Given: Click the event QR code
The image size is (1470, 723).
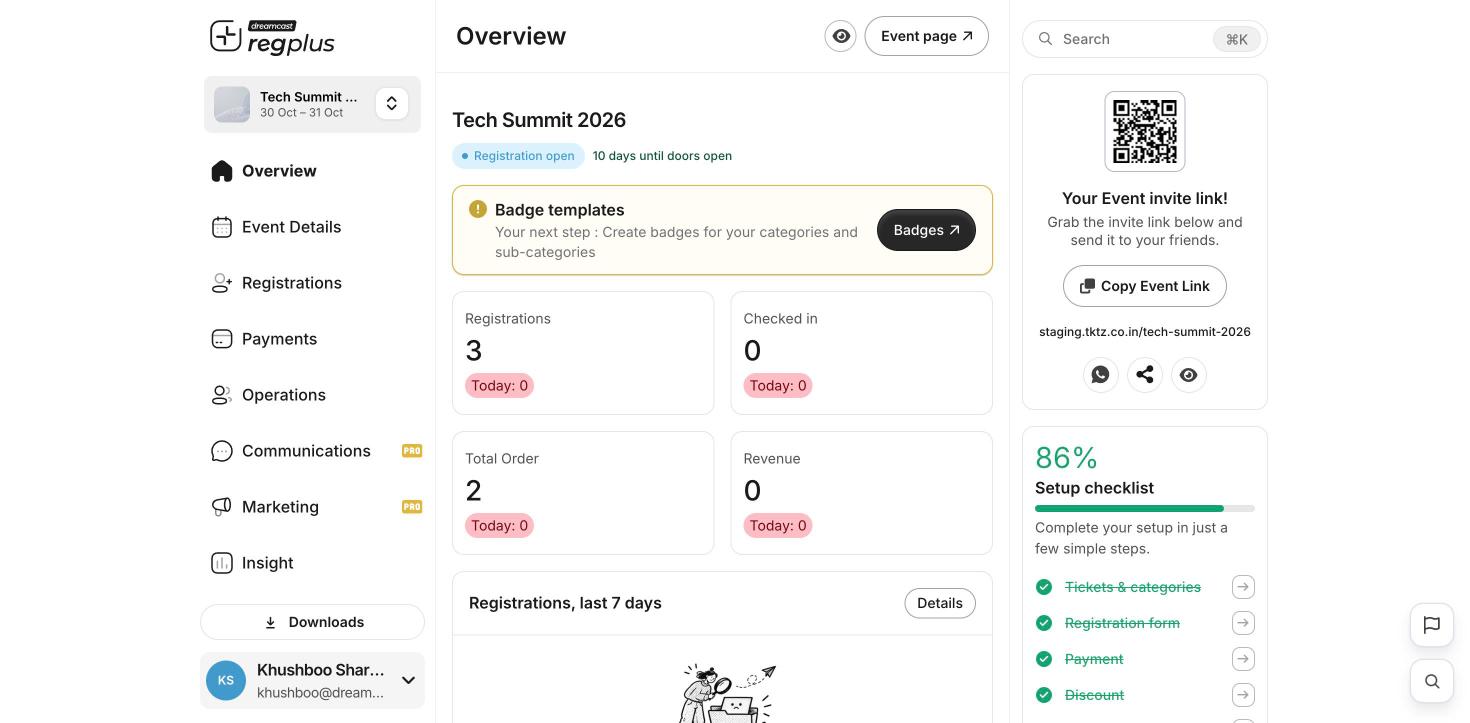Looking at the screenshot, I should 1145,131.
